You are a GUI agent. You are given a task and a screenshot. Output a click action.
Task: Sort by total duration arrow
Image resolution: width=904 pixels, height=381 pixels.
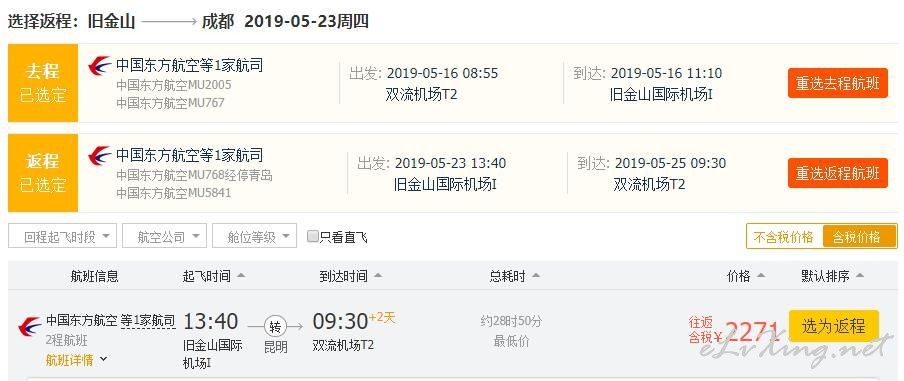pyautogui.click(x=536, y=276)
